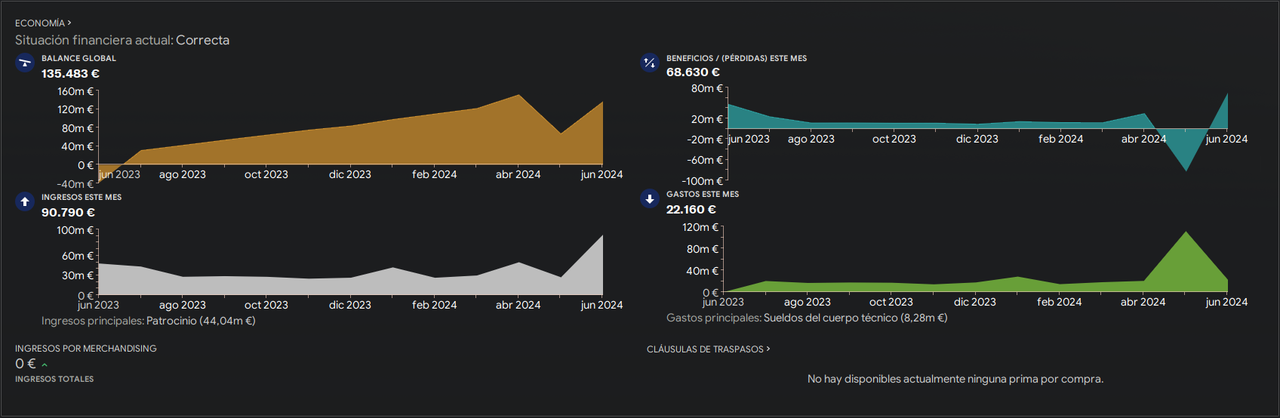Click the Gastos este mes down-arrow icon

[x=649, y=199]
